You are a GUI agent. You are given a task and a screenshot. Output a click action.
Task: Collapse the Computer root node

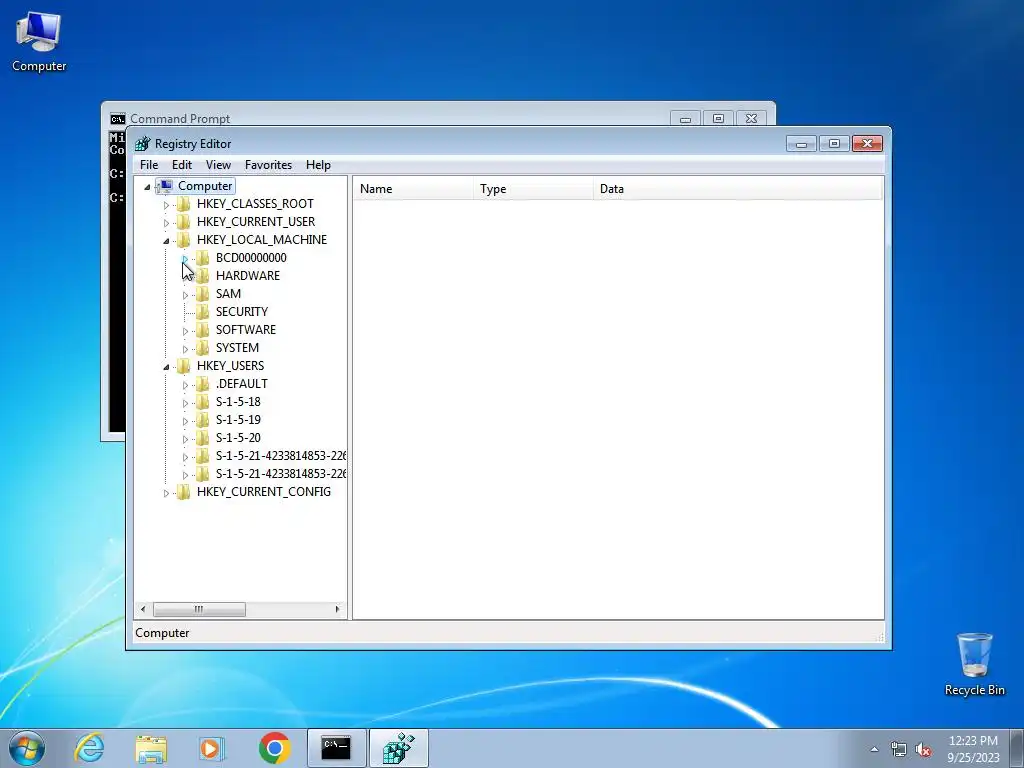coord(147,187)
